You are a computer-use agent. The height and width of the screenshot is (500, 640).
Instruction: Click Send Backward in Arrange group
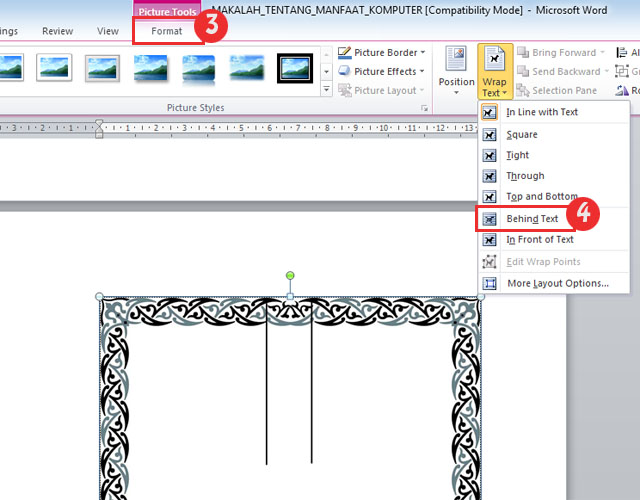pos(562,71)
